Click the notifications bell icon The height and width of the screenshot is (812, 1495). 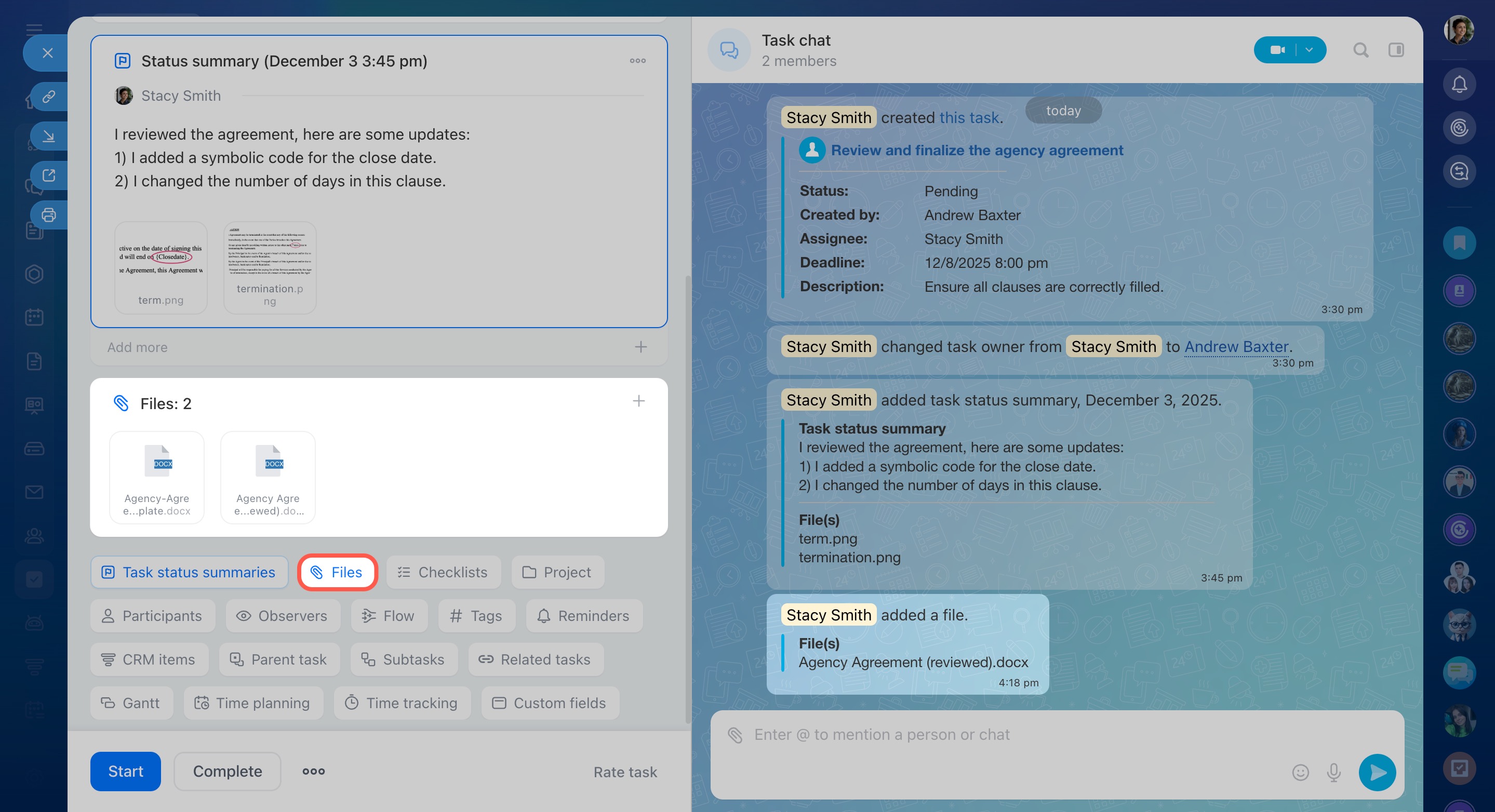[1459, 85]
